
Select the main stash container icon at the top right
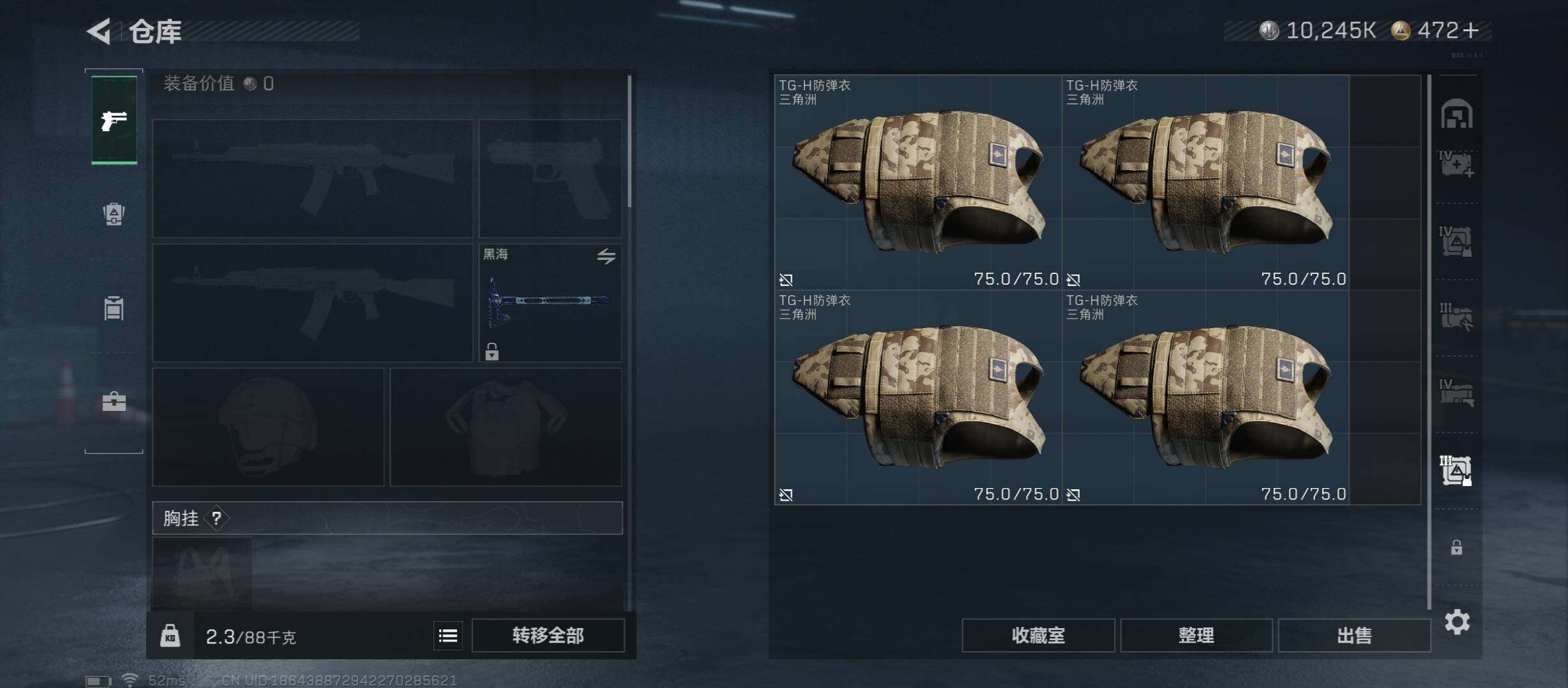click(x=1457, y=115)
